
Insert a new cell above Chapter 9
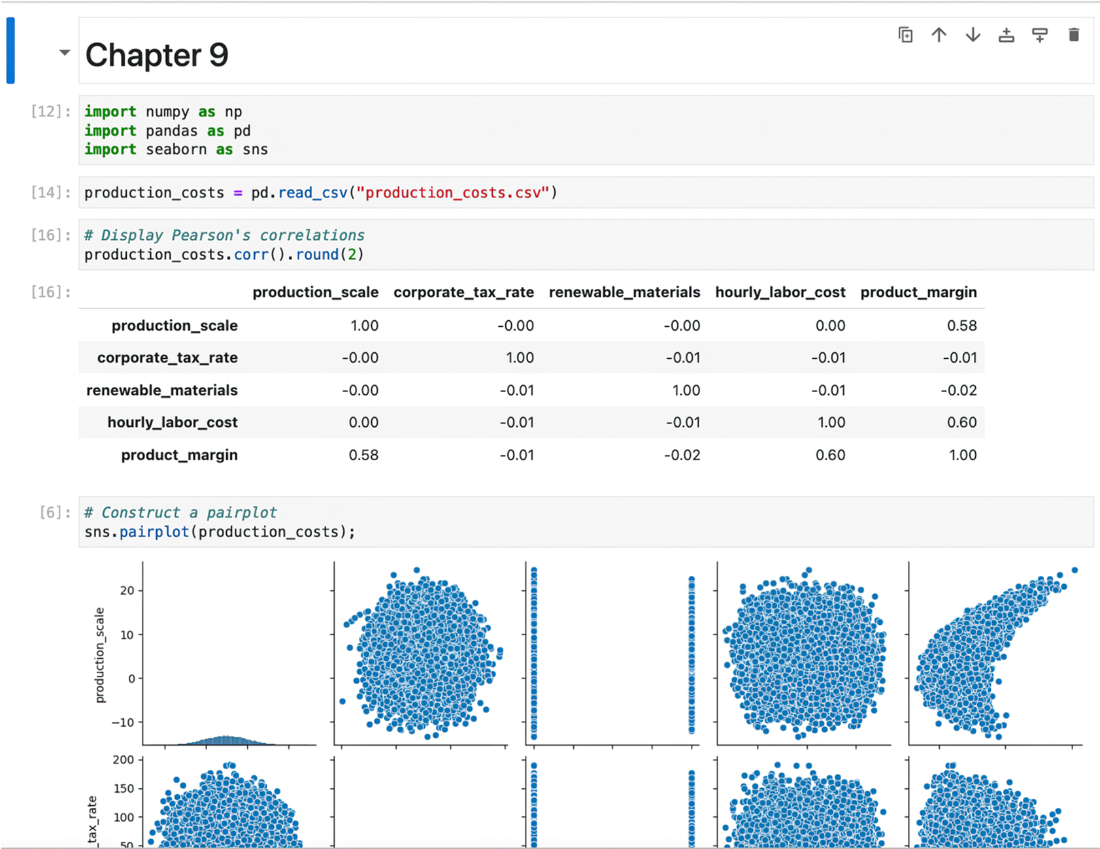point(1006,35)
